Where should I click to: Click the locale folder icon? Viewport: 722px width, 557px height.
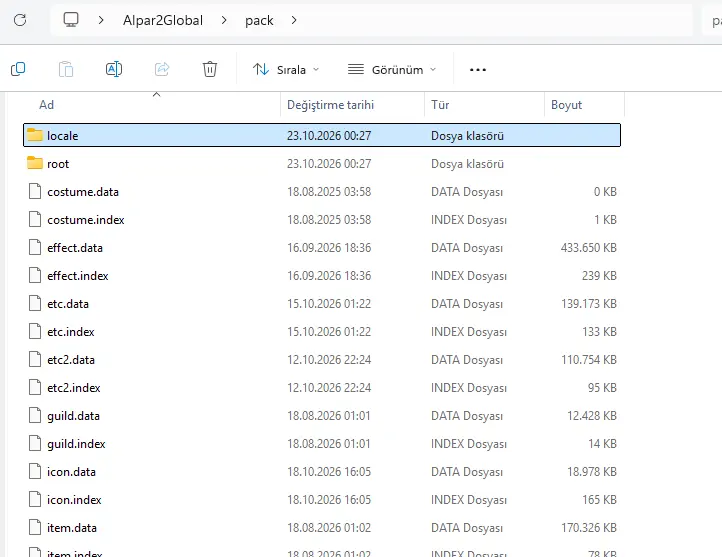pyautogui.click(x=35, y=135)
